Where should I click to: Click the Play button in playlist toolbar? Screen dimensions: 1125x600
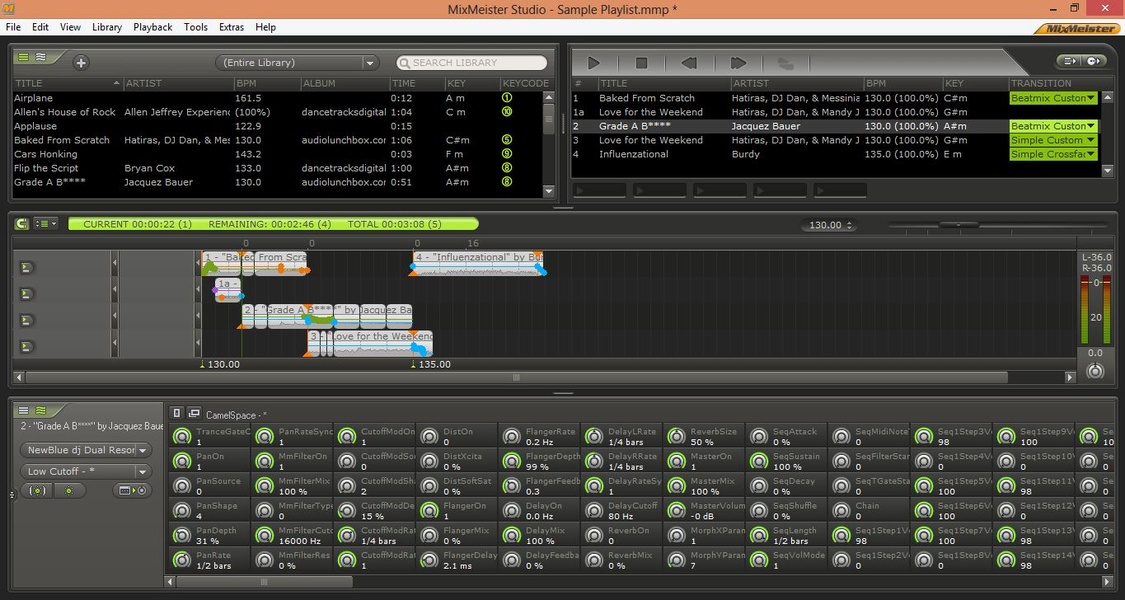click(593, 63)
